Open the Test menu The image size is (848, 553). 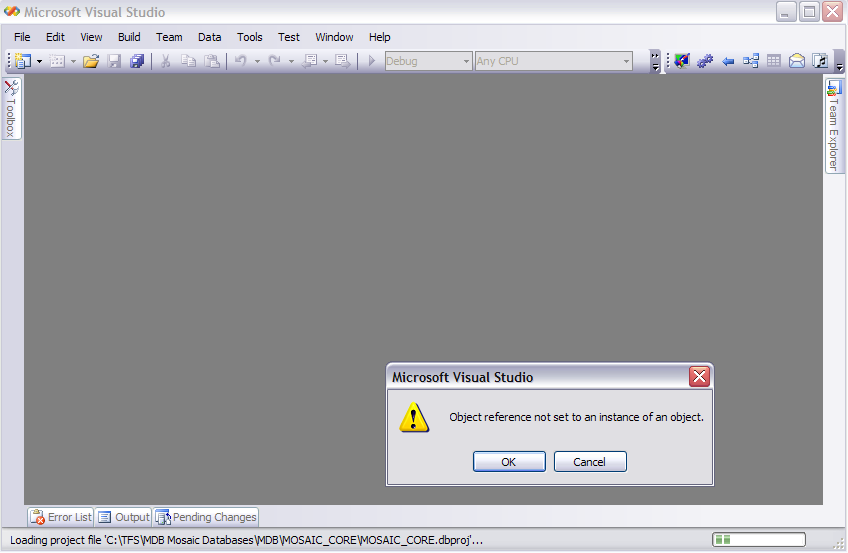(x=289, y=37)
